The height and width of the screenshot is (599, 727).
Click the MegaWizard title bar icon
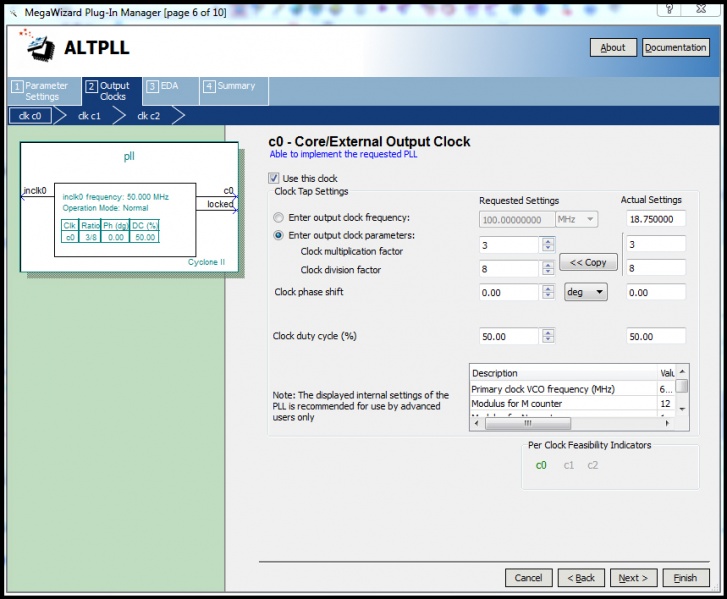point(13,13)
